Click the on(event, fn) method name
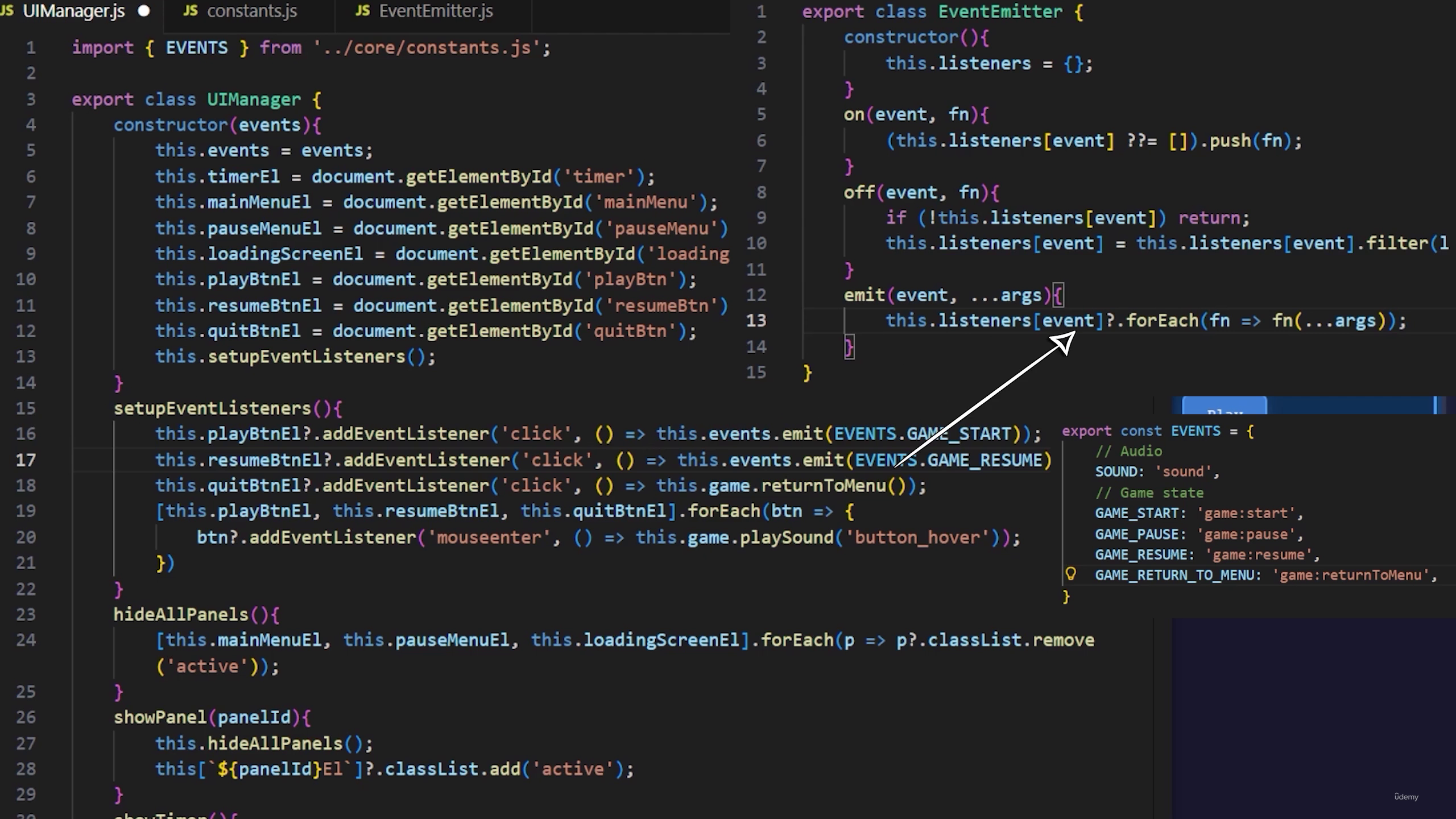Image resolution: width=1456 pixels, height=819 pixels. (x=854, y=115)
